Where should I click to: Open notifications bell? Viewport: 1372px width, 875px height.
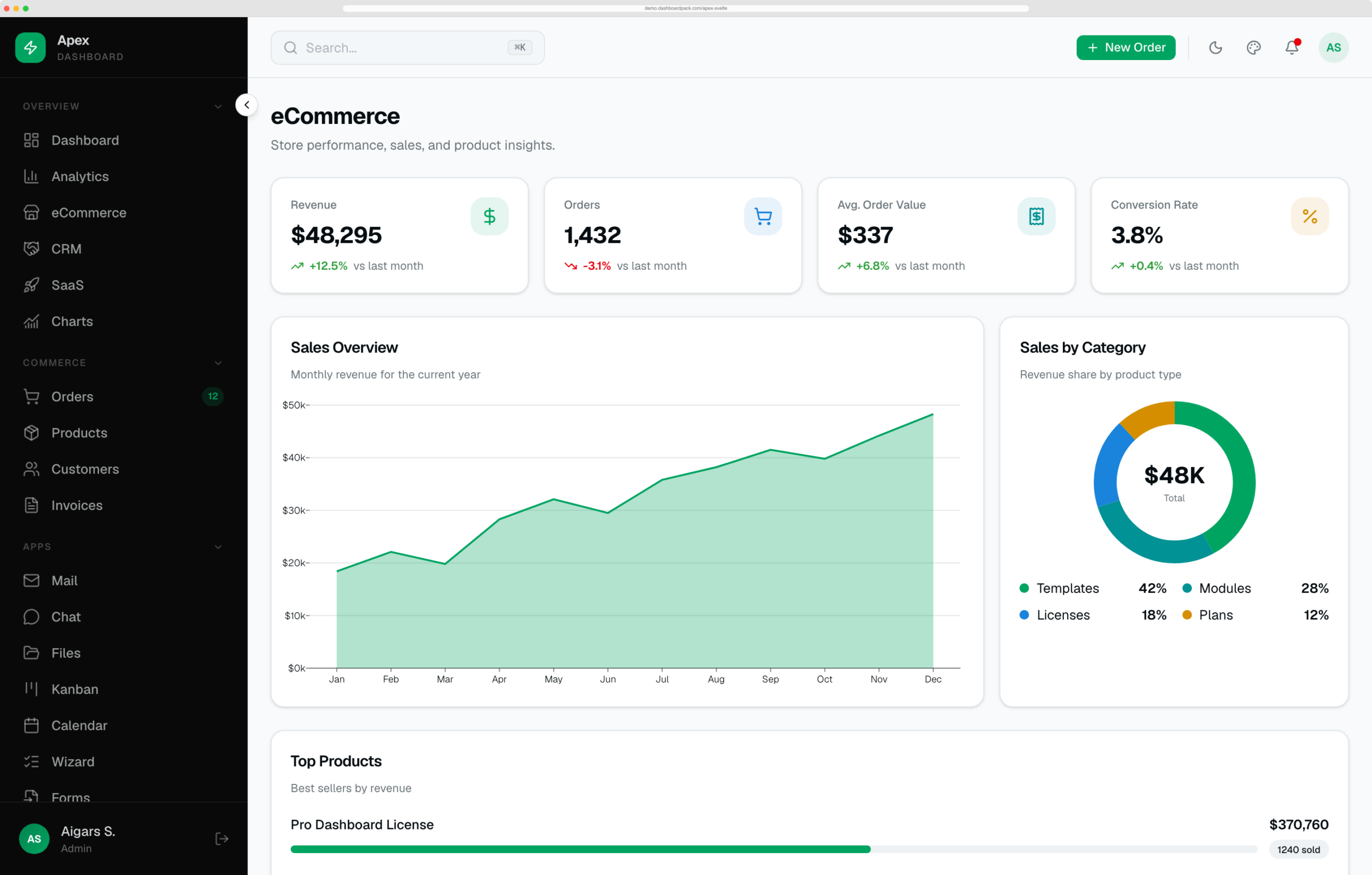coord(1292,47)
